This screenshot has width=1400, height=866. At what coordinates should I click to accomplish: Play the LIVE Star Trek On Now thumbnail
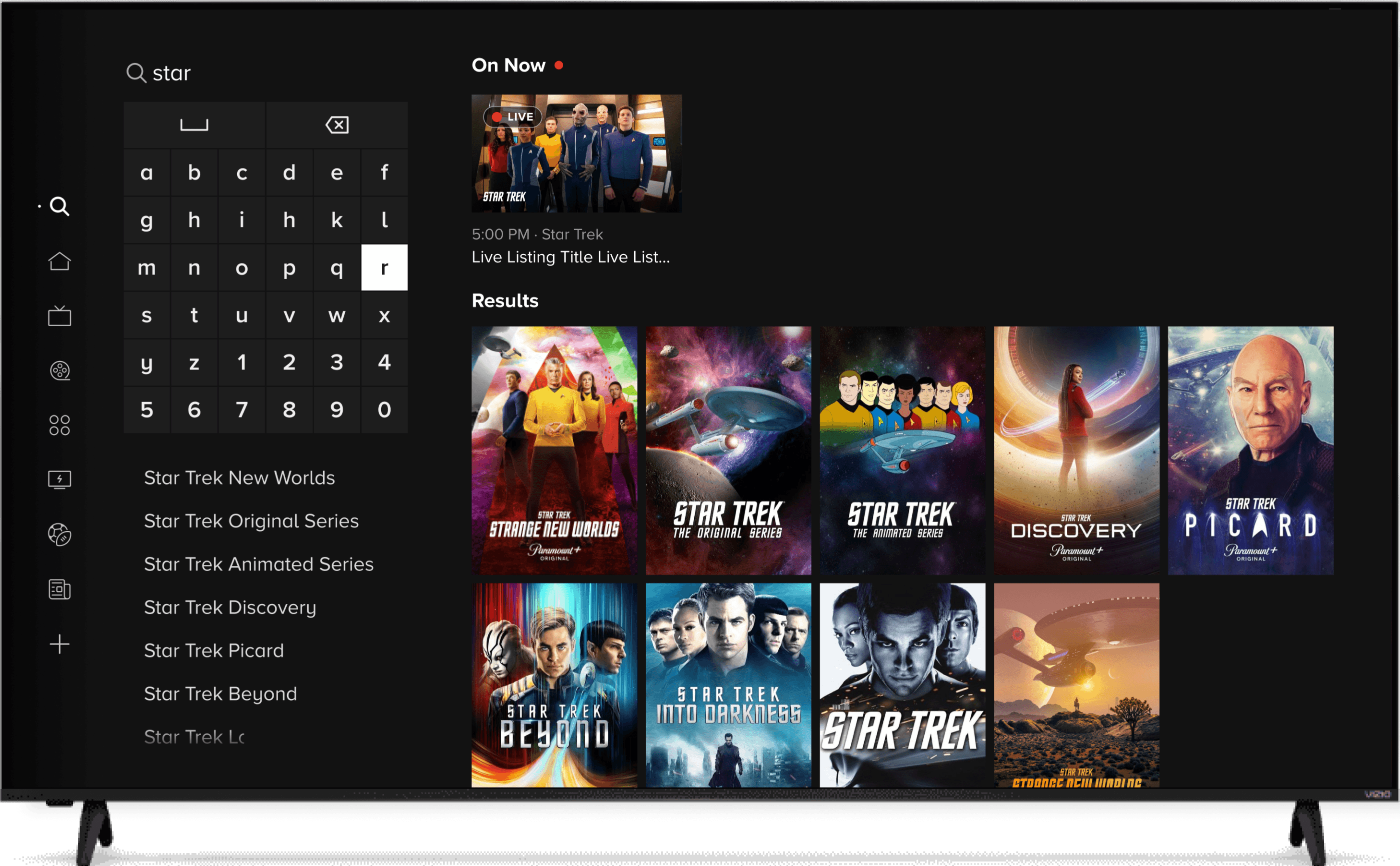pyautogui.click(x=577, y=153)
